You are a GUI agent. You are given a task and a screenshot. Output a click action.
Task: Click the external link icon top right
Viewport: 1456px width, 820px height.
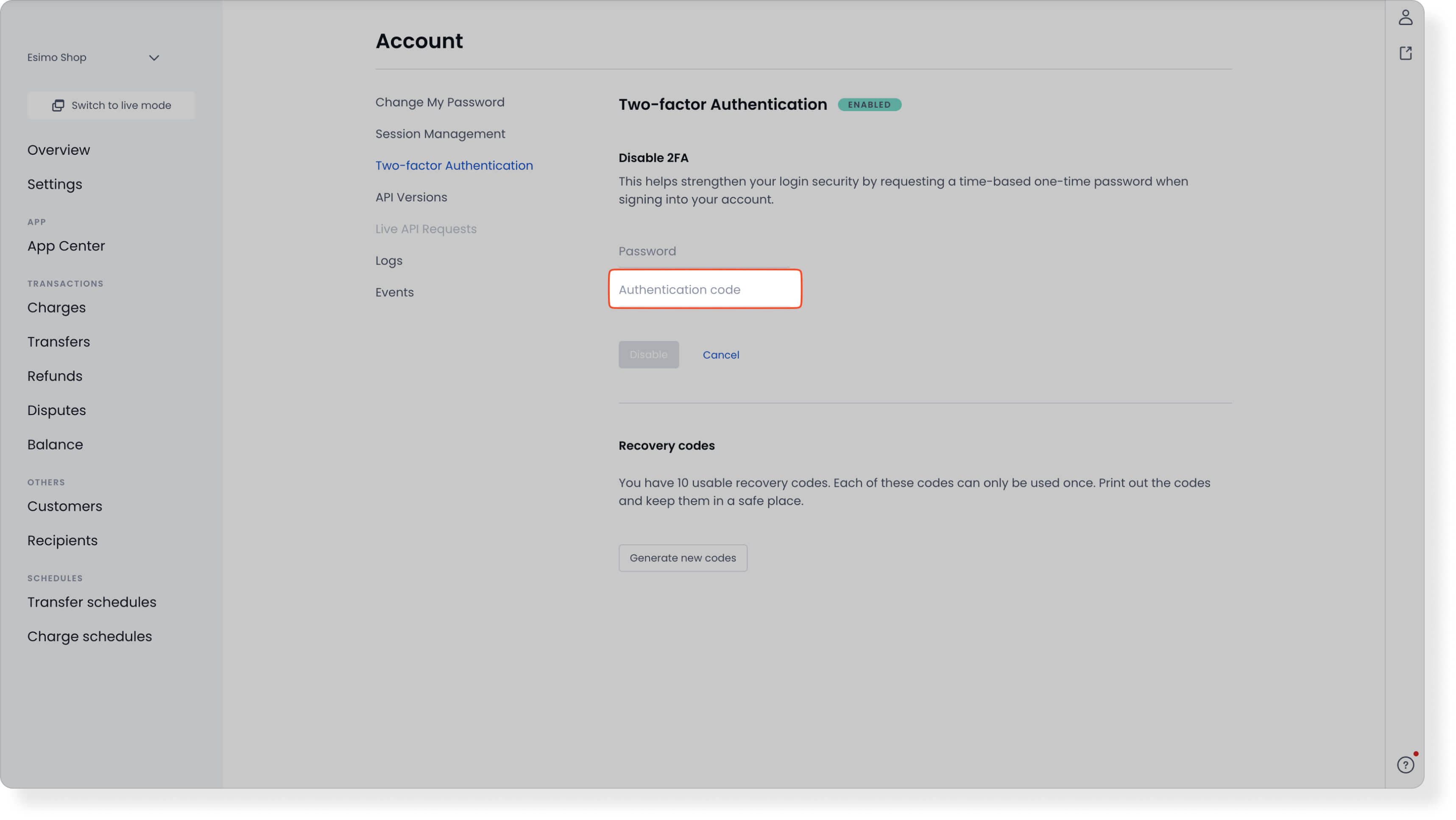coord(1405,53)
